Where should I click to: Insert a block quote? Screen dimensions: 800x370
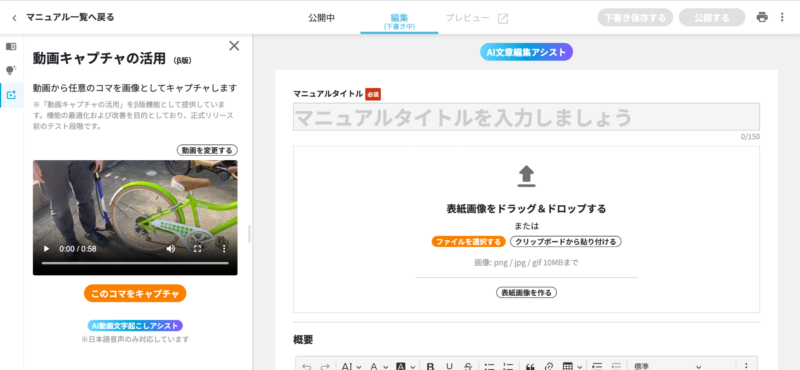point(530,366)
